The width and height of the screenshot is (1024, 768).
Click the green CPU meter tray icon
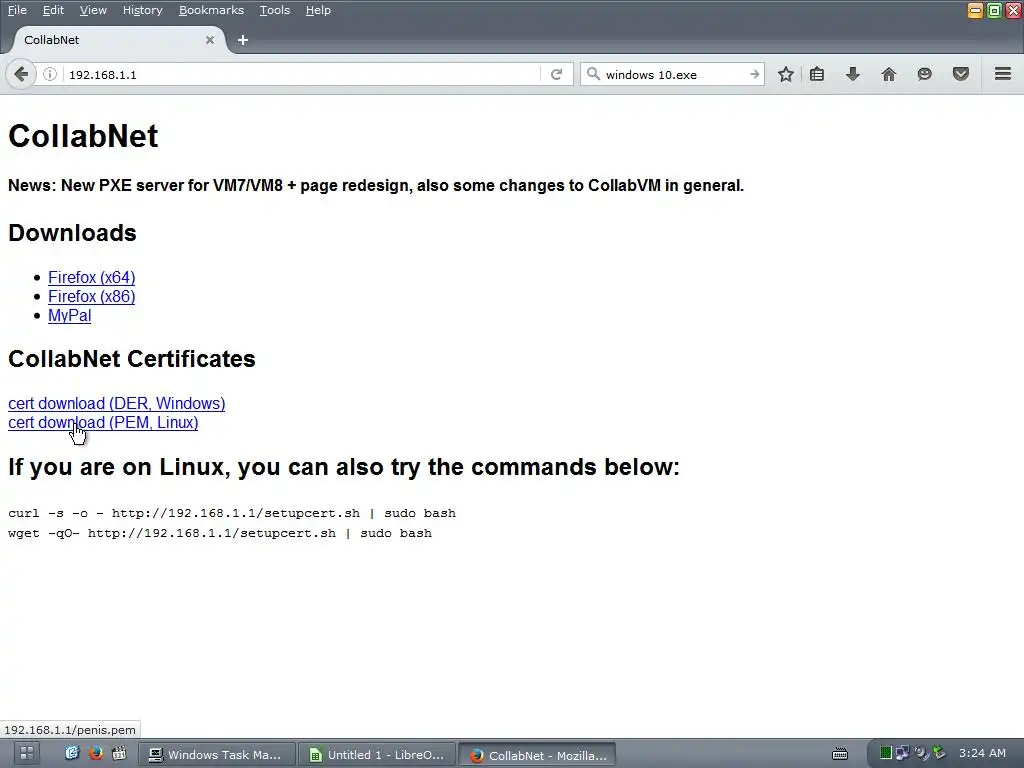point(886,753)
